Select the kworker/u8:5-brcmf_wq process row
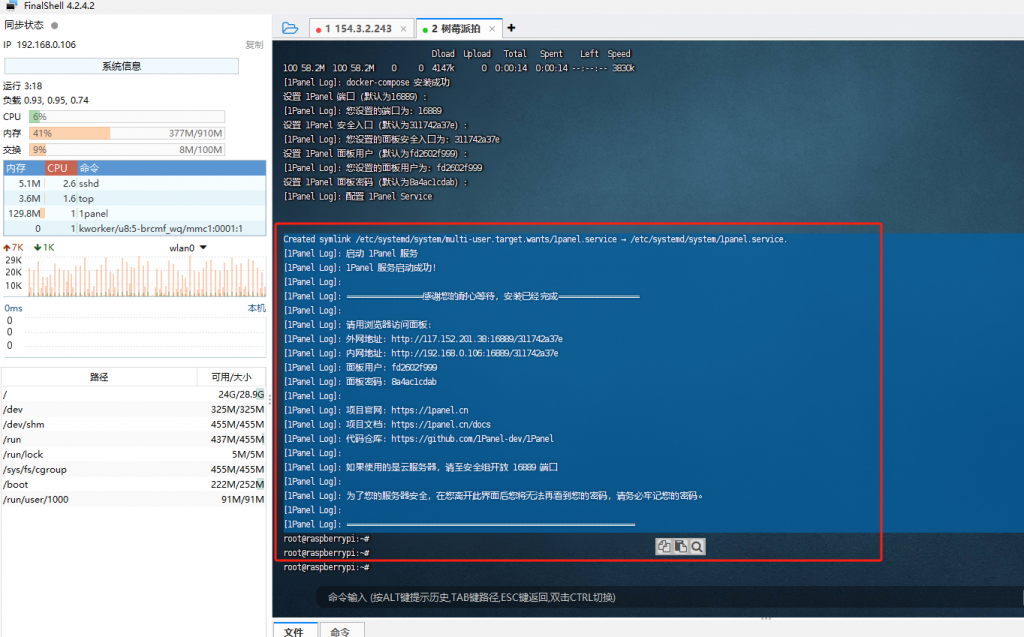The height and width of the screenshot is (637, 1024). tap(135, 229)
